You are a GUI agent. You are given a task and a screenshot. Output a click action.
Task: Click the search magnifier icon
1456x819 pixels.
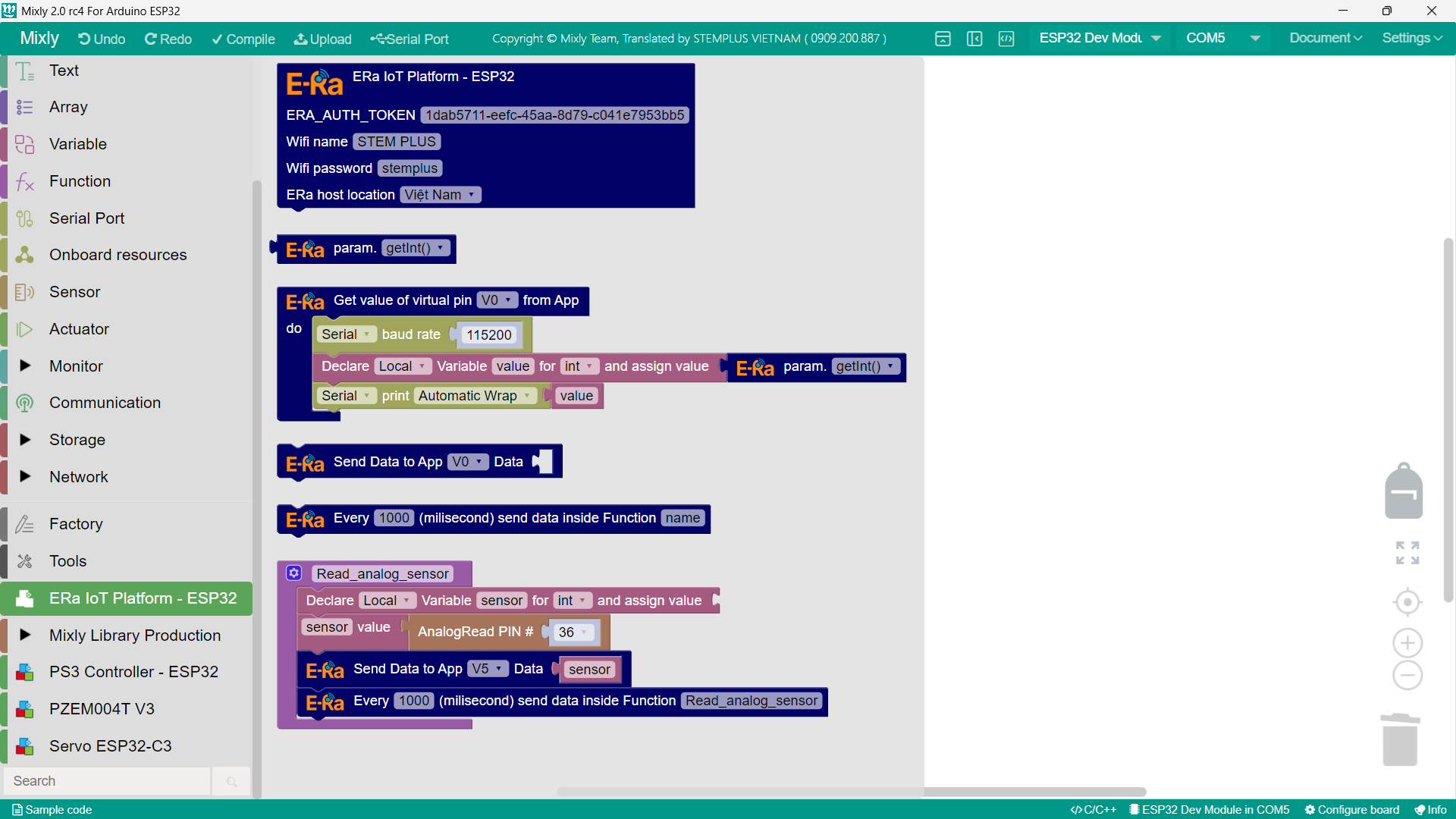pyautogui.click(x=231, y=781)
